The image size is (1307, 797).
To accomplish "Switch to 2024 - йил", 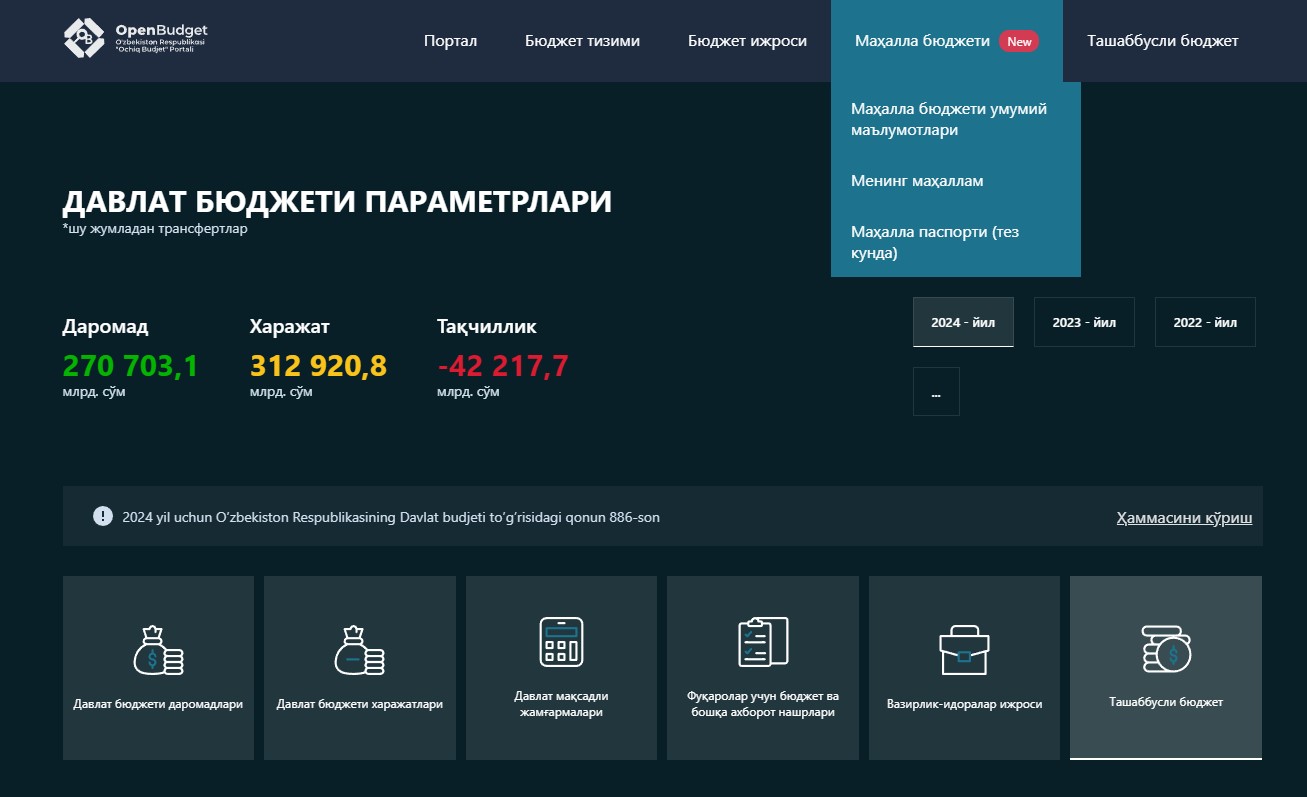I will pyautogui.click(x=963, y=322).
